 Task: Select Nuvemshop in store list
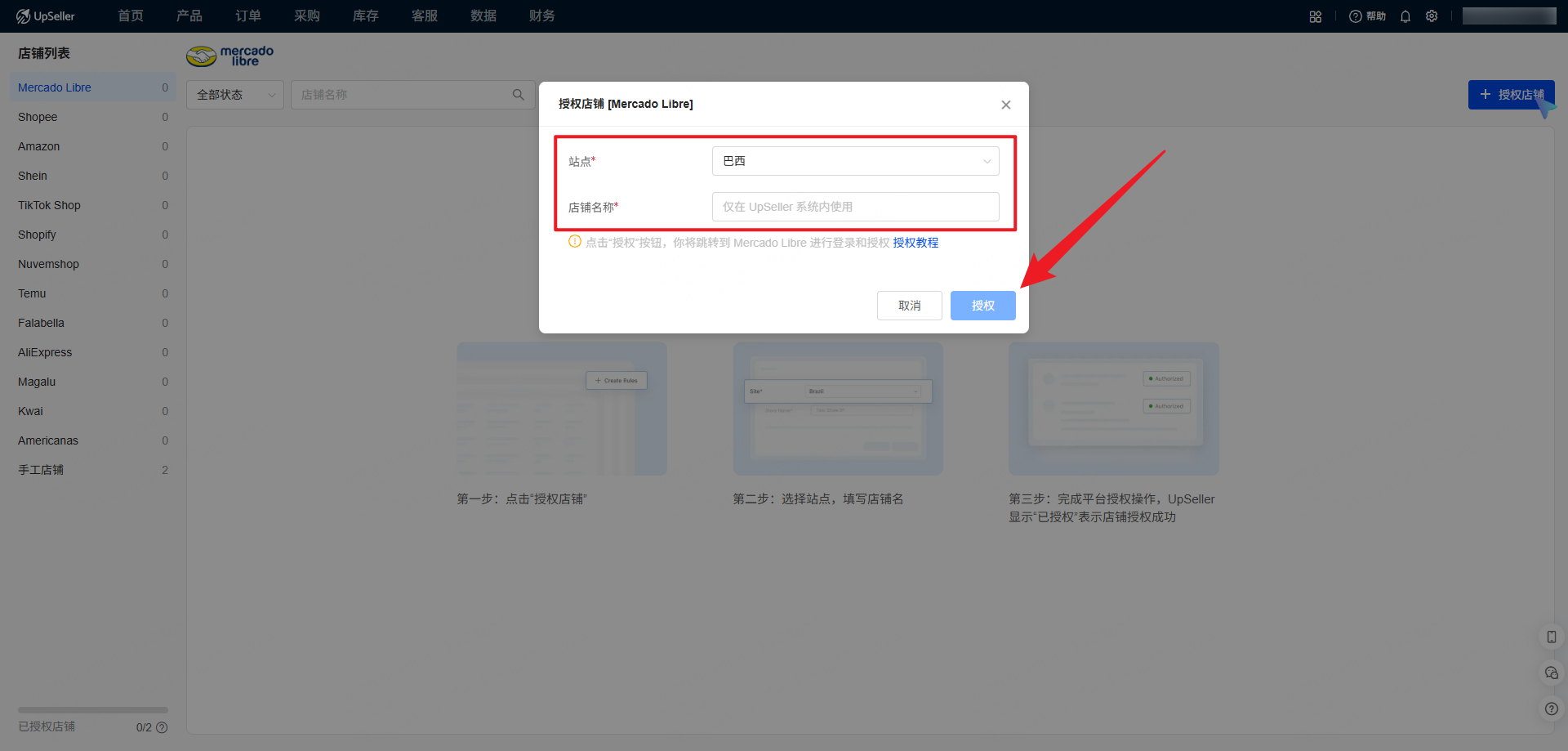pyautogui.click(x=93, y=264)
